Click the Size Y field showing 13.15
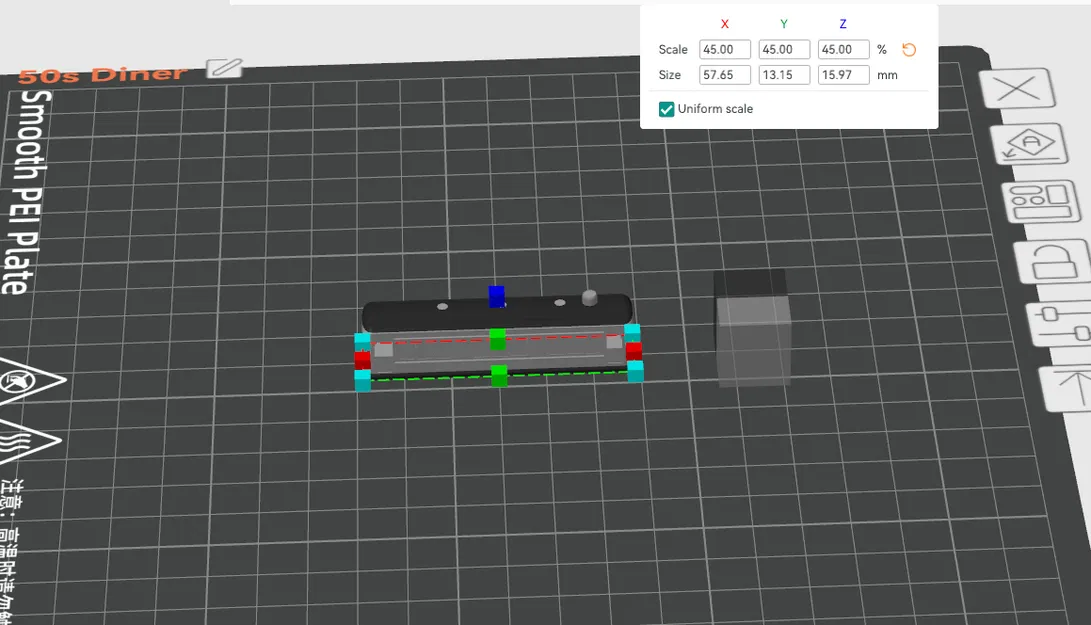The height and width of the screenshot is (625, 1091). click(x=784, y=74)
